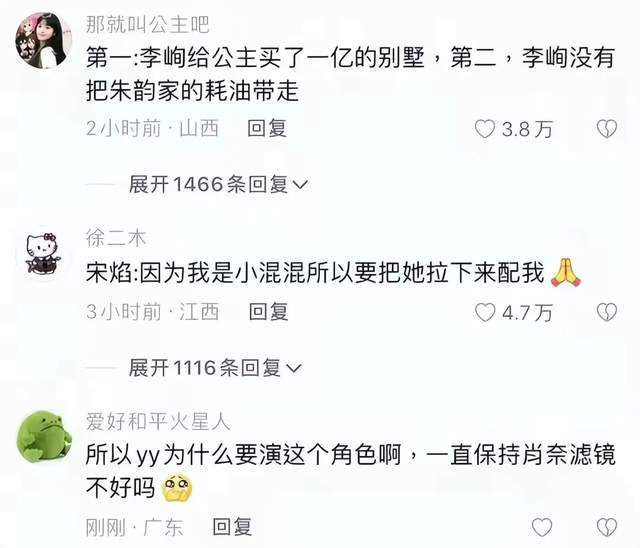The height and width of the screenshot is (548, 640).
Task: Open username 徐二木
Action: [x=116, y=238]
